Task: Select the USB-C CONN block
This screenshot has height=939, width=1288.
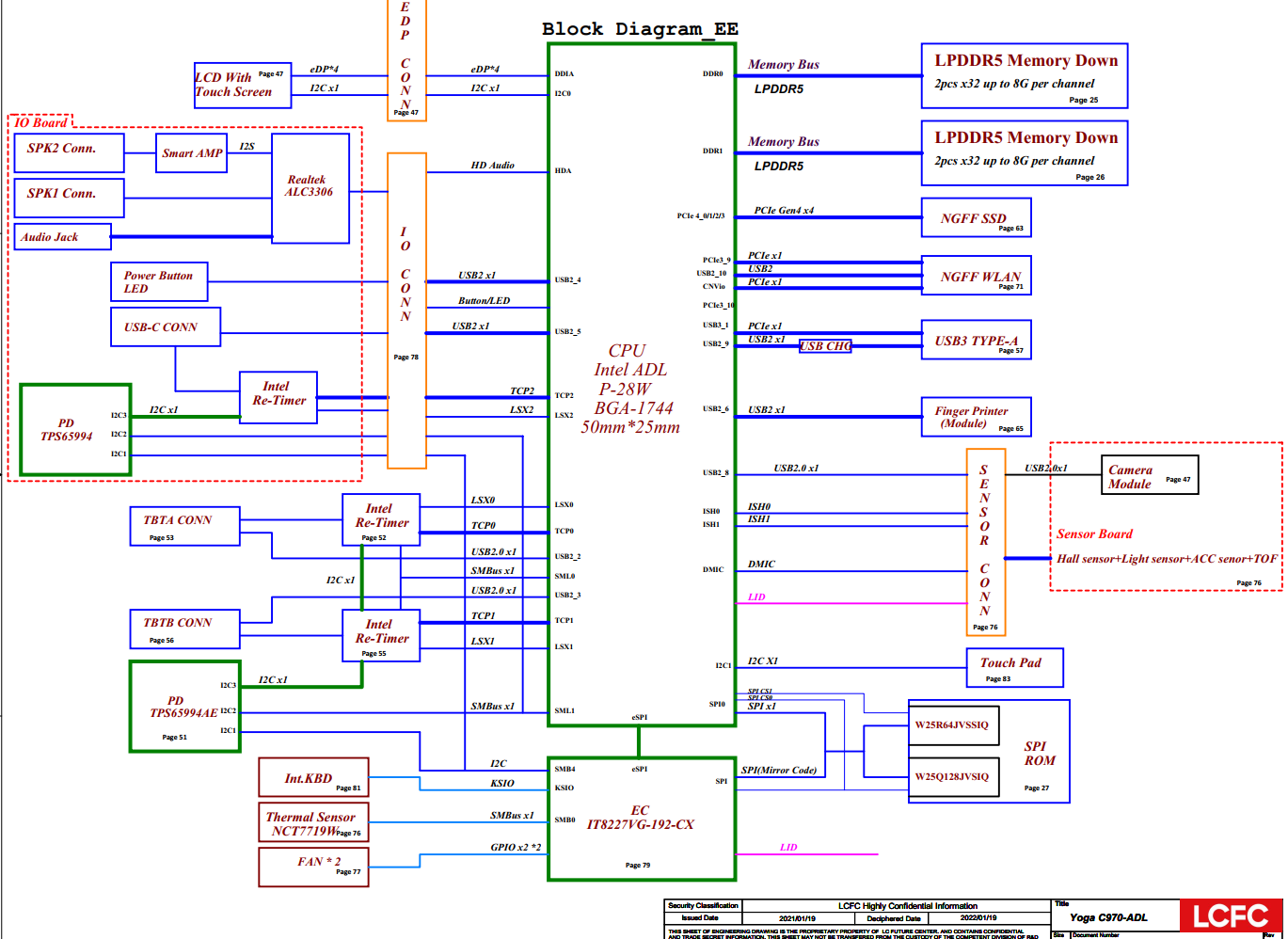Action: [x=166, y=326]
